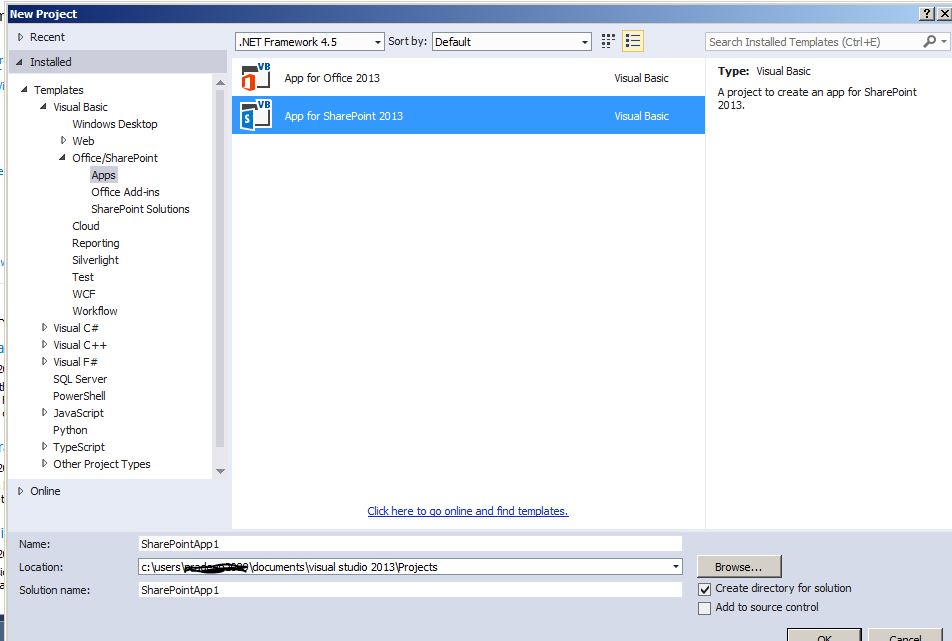This screenshot has width=952, height=641.
Task: Enable Add to source control
Action: tap(706, 607)
